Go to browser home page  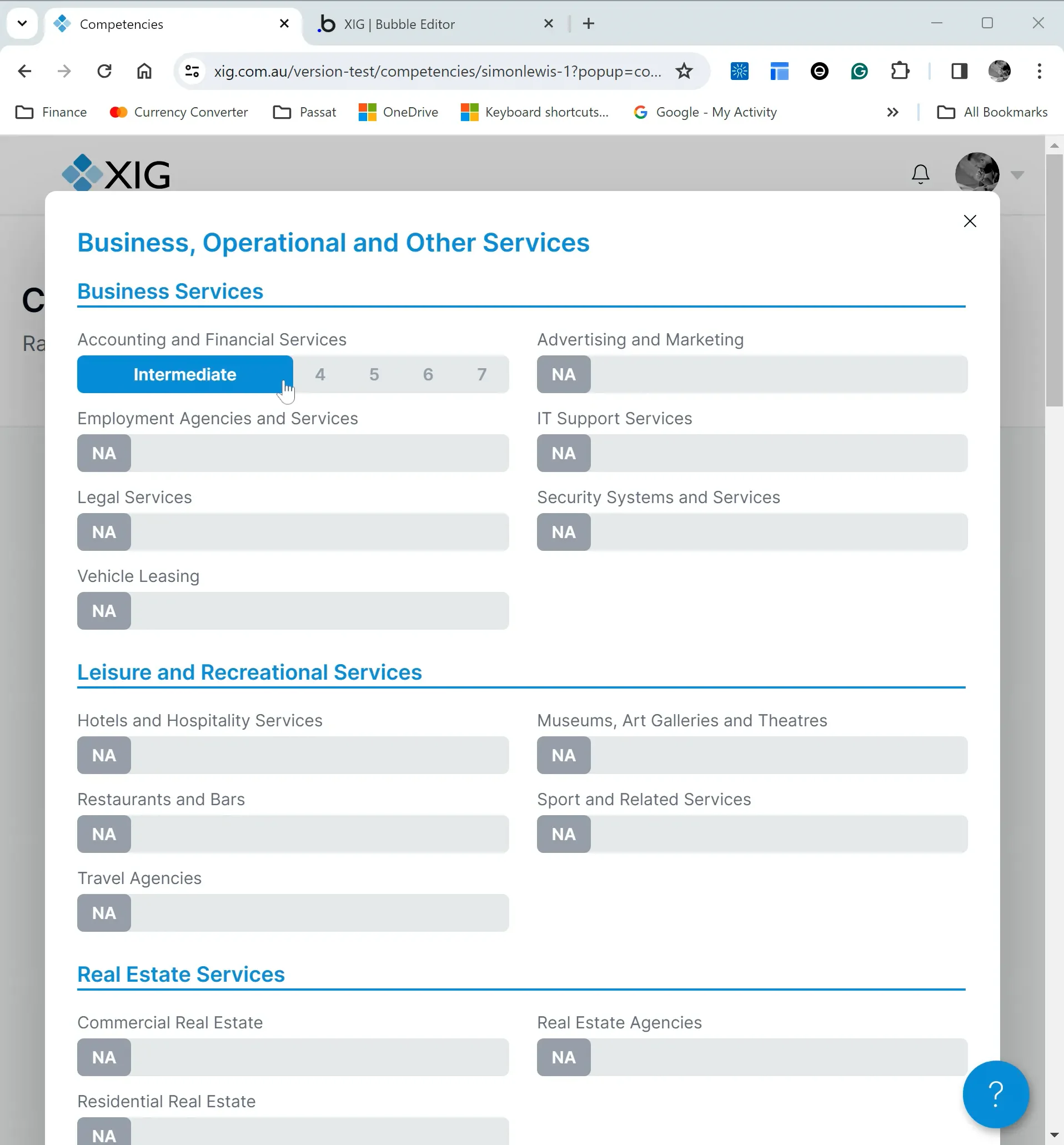click(x=144, y=71)
